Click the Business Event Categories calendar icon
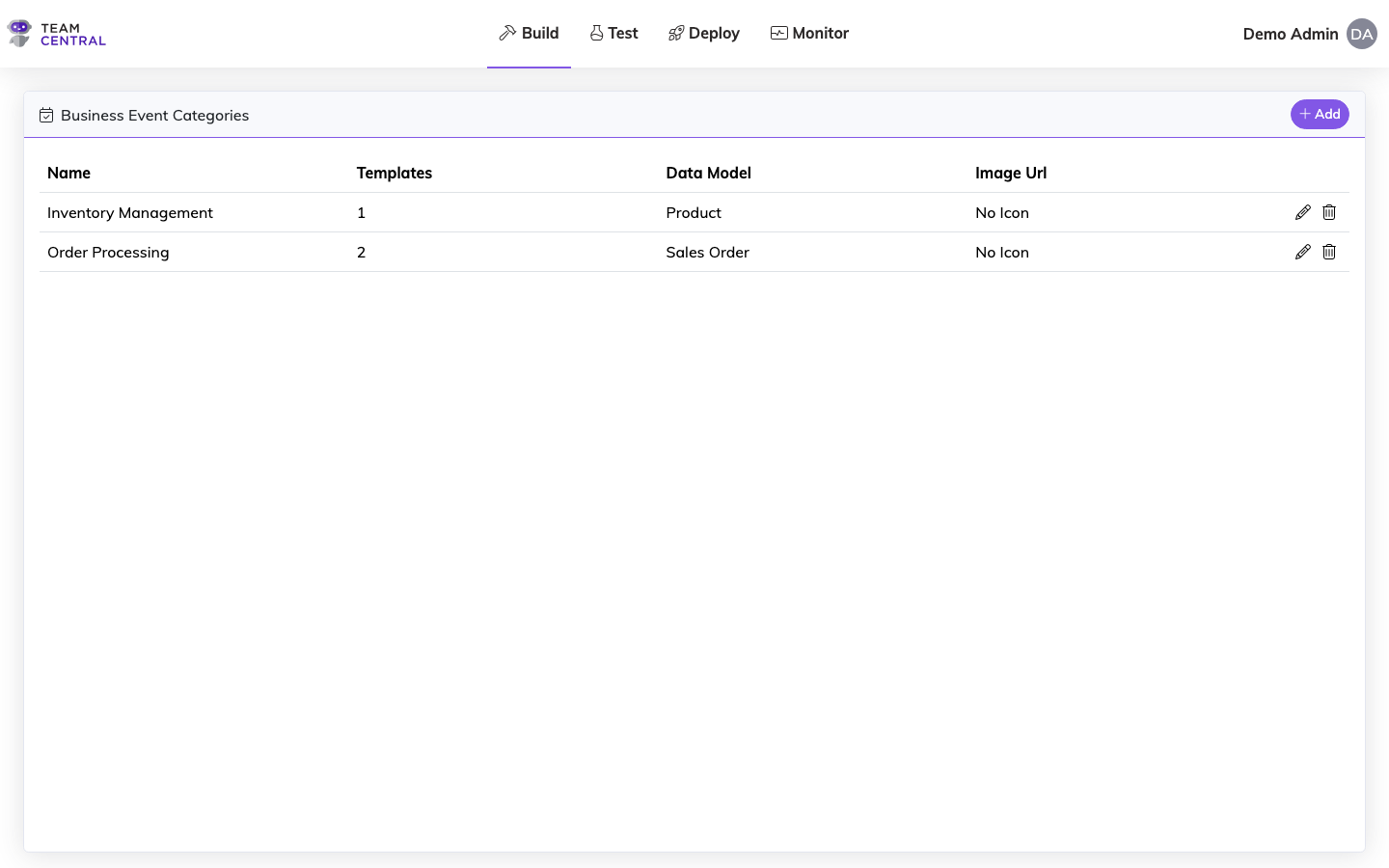This screenshot has width=1389, height=868. 46,116
